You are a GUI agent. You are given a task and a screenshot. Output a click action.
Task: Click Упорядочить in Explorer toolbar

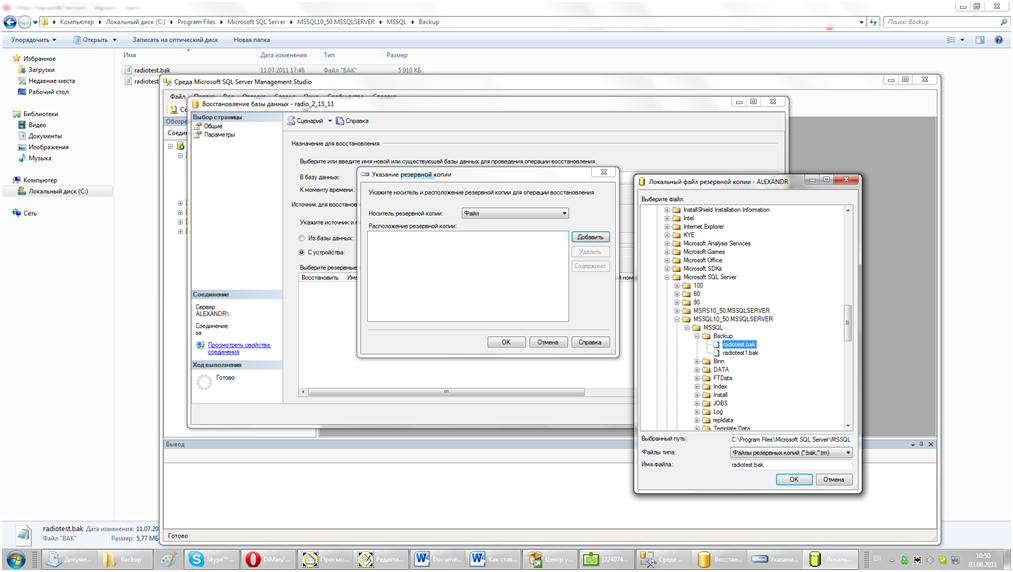(34, 40)
